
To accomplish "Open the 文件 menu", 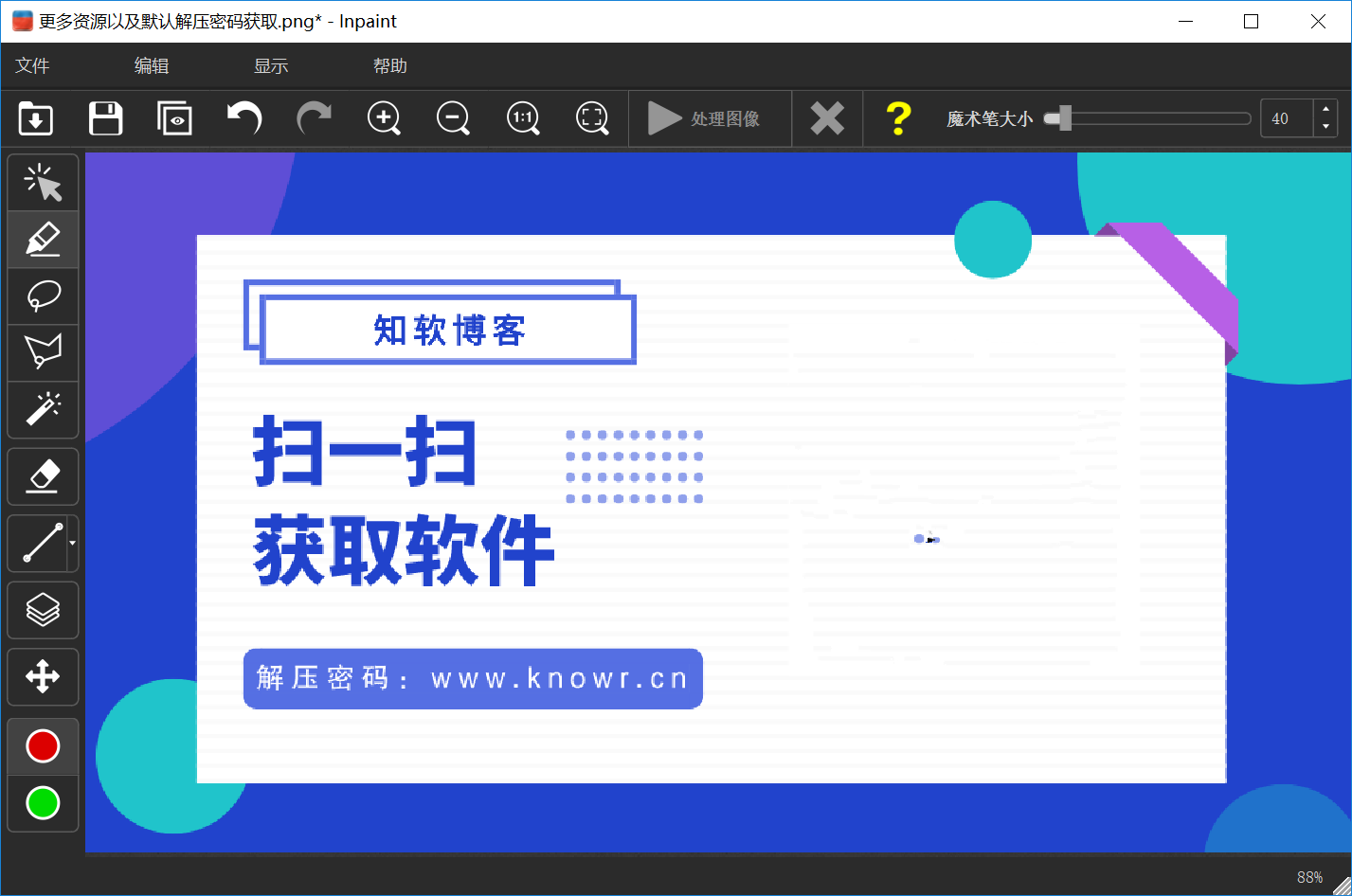I will [x=32, y=65].
